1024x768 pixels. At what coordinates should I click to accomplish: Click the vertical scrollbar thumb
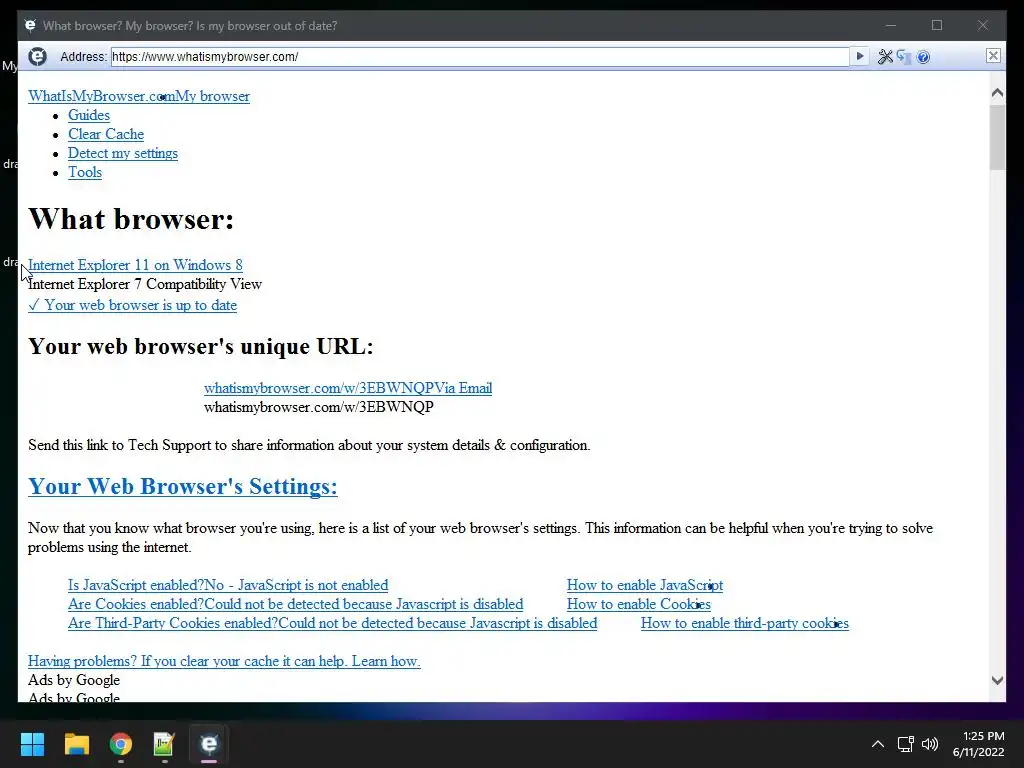tap(997, 137)
